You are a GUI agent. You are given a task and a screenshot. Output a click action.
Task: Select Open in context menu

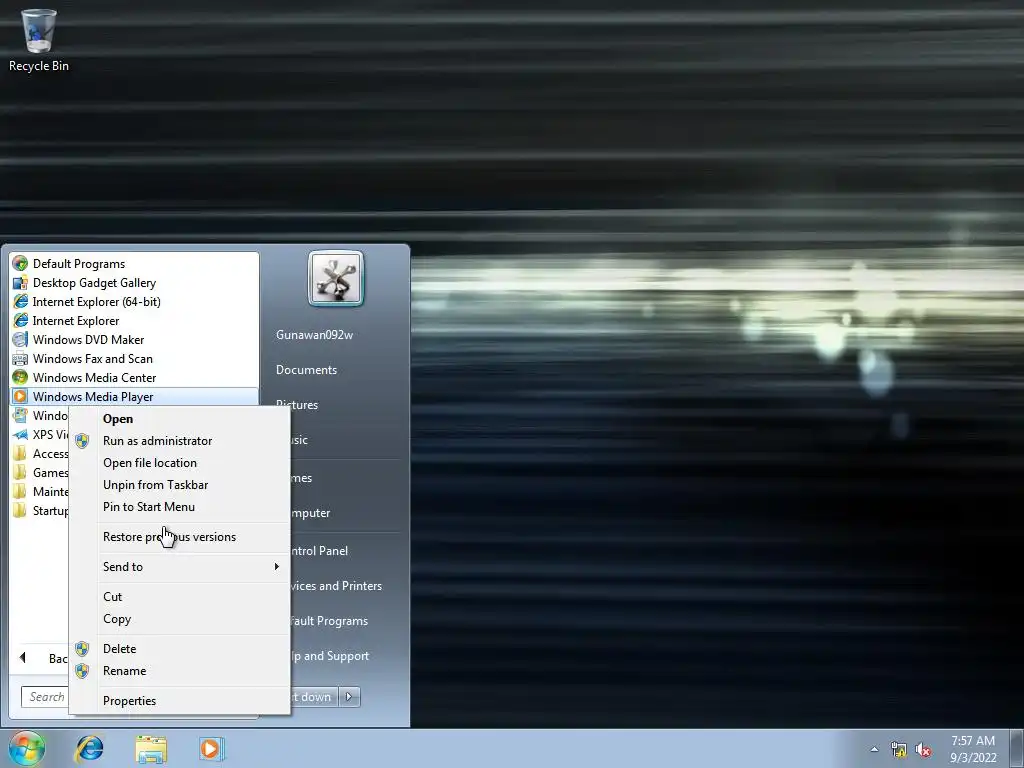[180, 419]
